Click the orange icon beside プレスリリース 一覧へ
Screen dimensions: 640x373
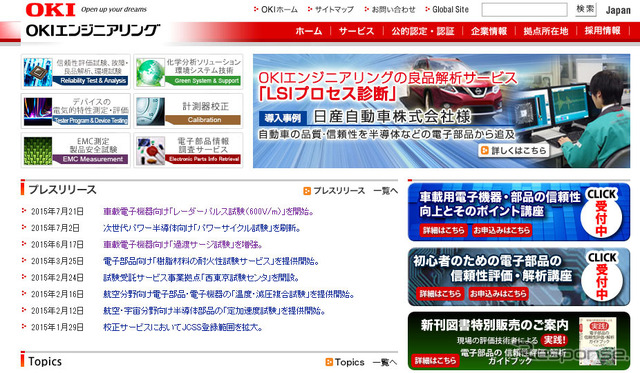307,191
